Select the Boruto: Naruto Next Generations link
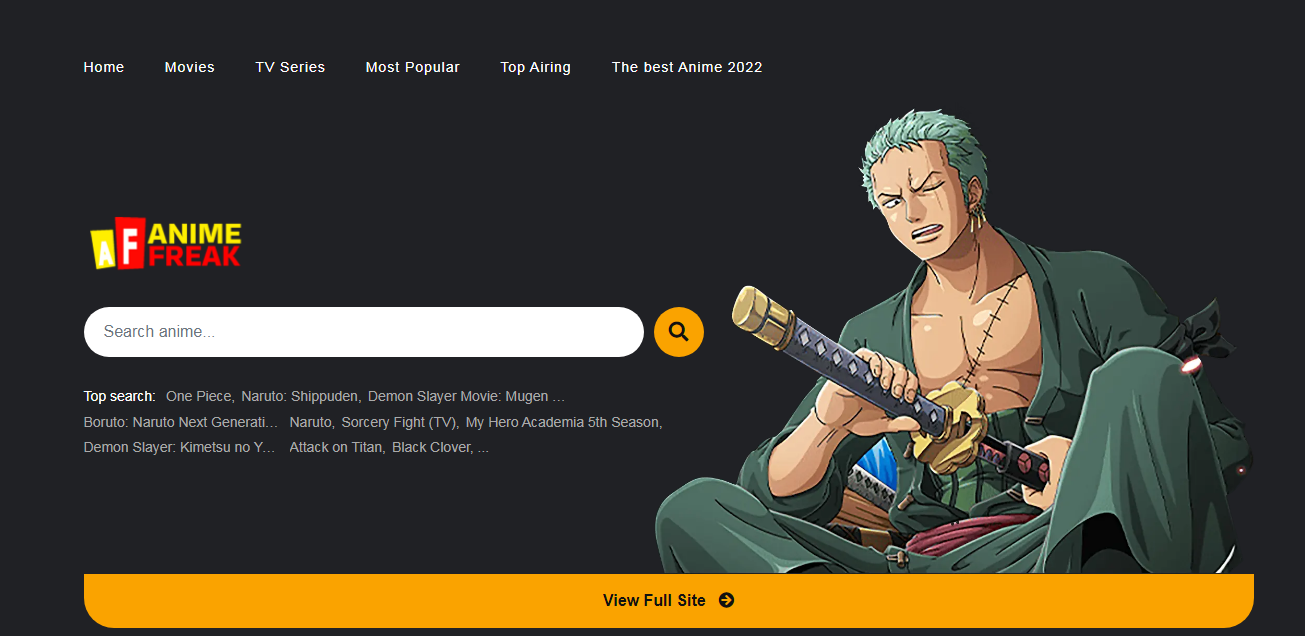Viewport: 1305px width, 636px height. (x=180, y=421)
